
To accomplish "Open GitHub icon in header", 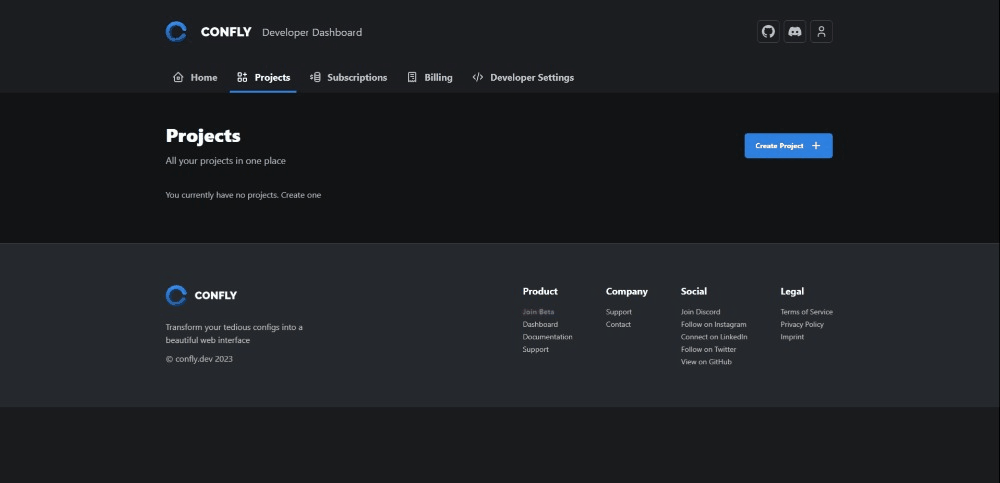I will (768, 32).
